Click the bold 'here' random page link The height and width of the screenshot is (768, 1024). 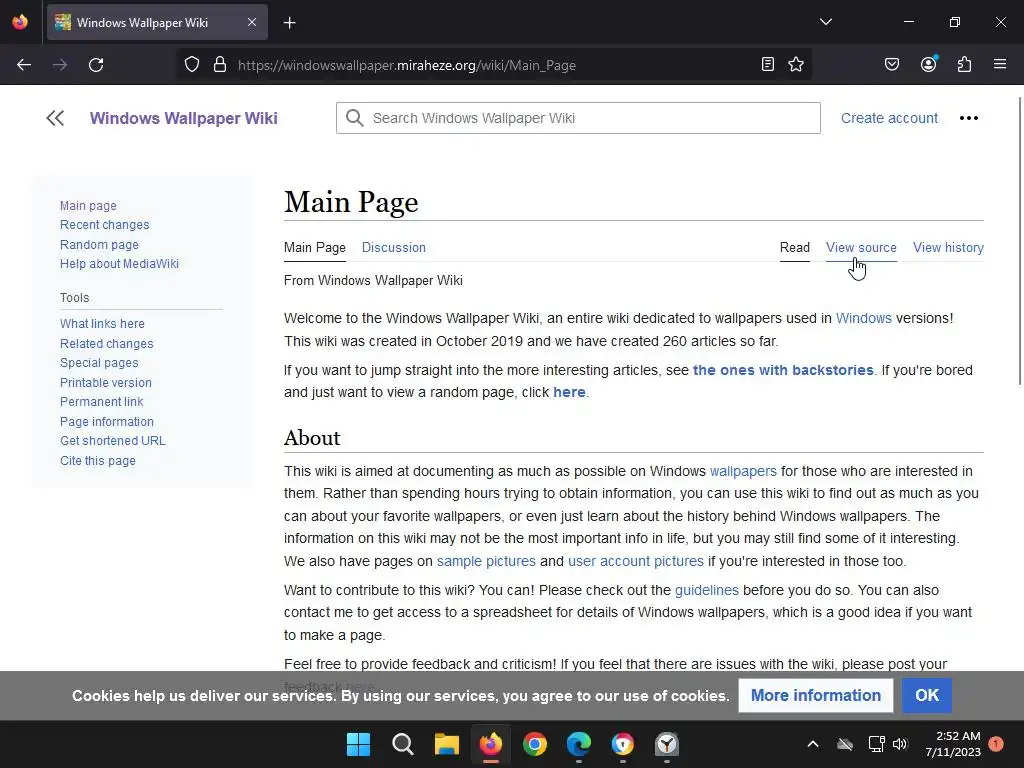[x=569, y=392]
